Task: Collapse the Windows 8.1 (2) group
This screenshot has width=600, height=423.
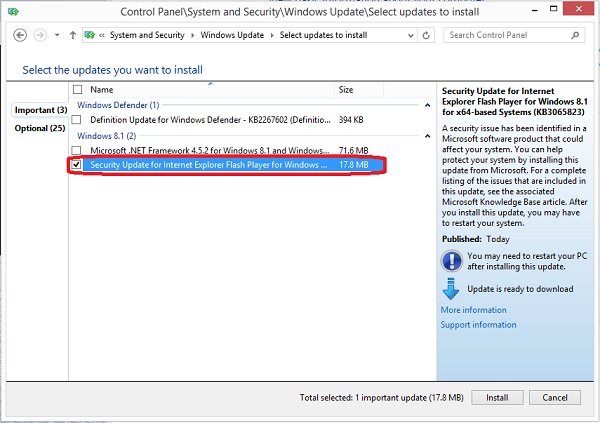Action: pos(427,136)
